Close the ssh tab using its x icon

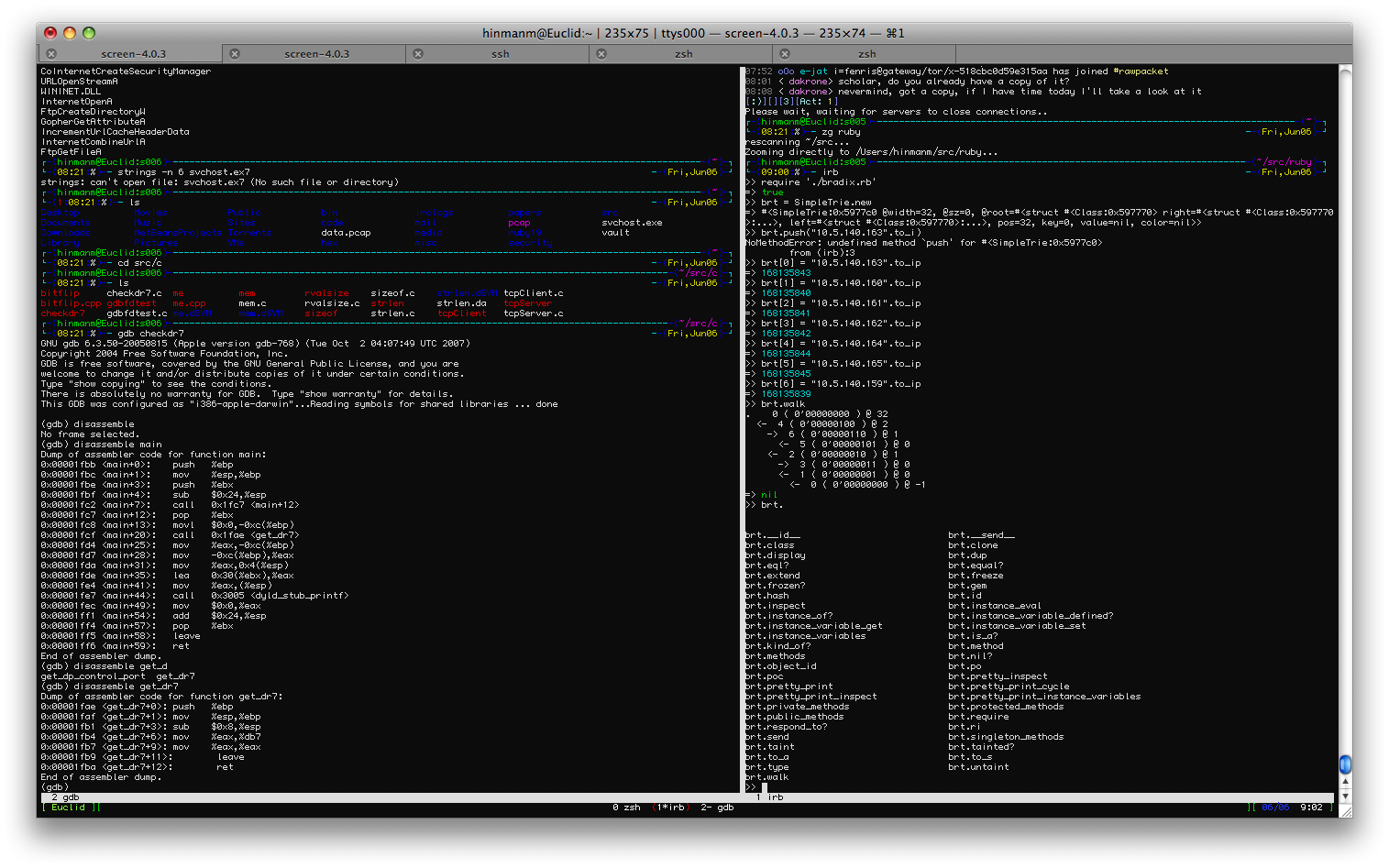418,54
